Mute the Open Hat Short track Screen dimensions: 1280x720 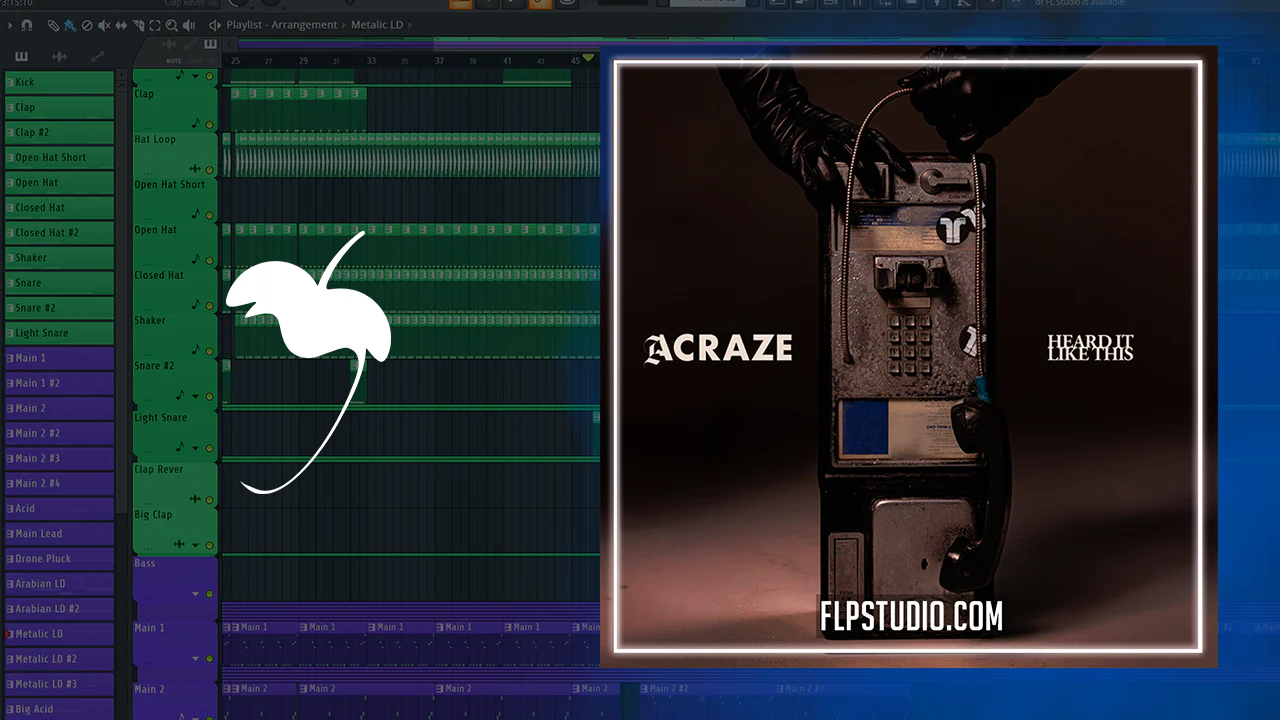pyautogui.click(x=210, y=214)
